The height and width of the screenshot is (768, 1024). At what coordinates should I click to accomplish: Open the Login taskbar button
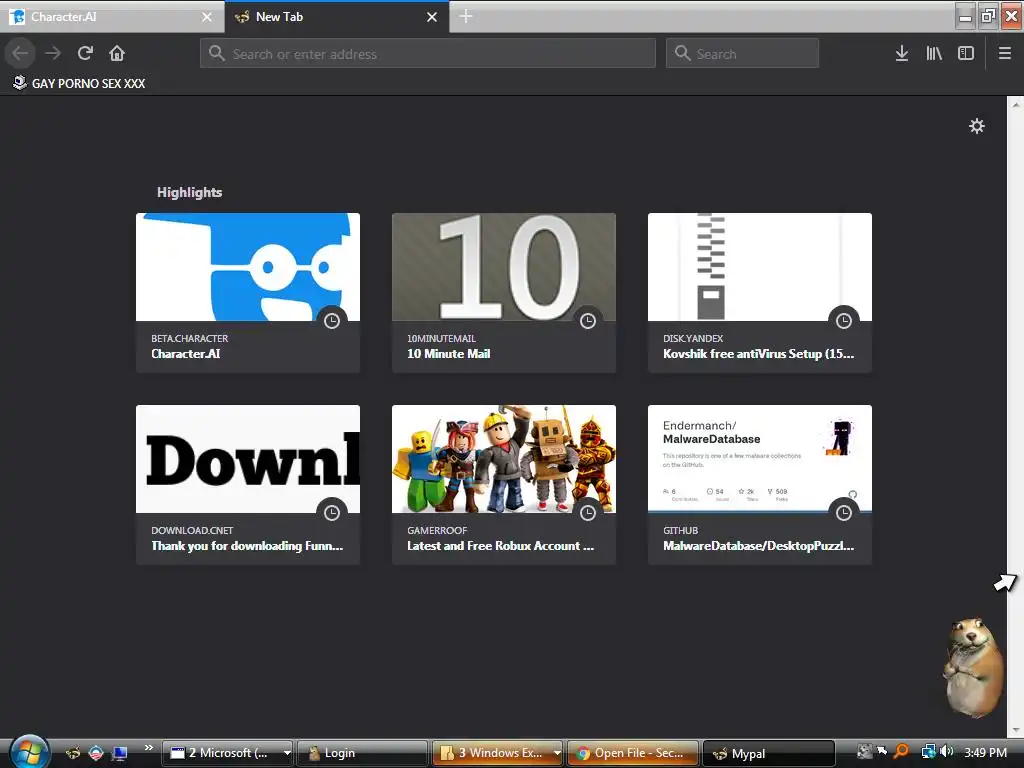coord(362,753)
